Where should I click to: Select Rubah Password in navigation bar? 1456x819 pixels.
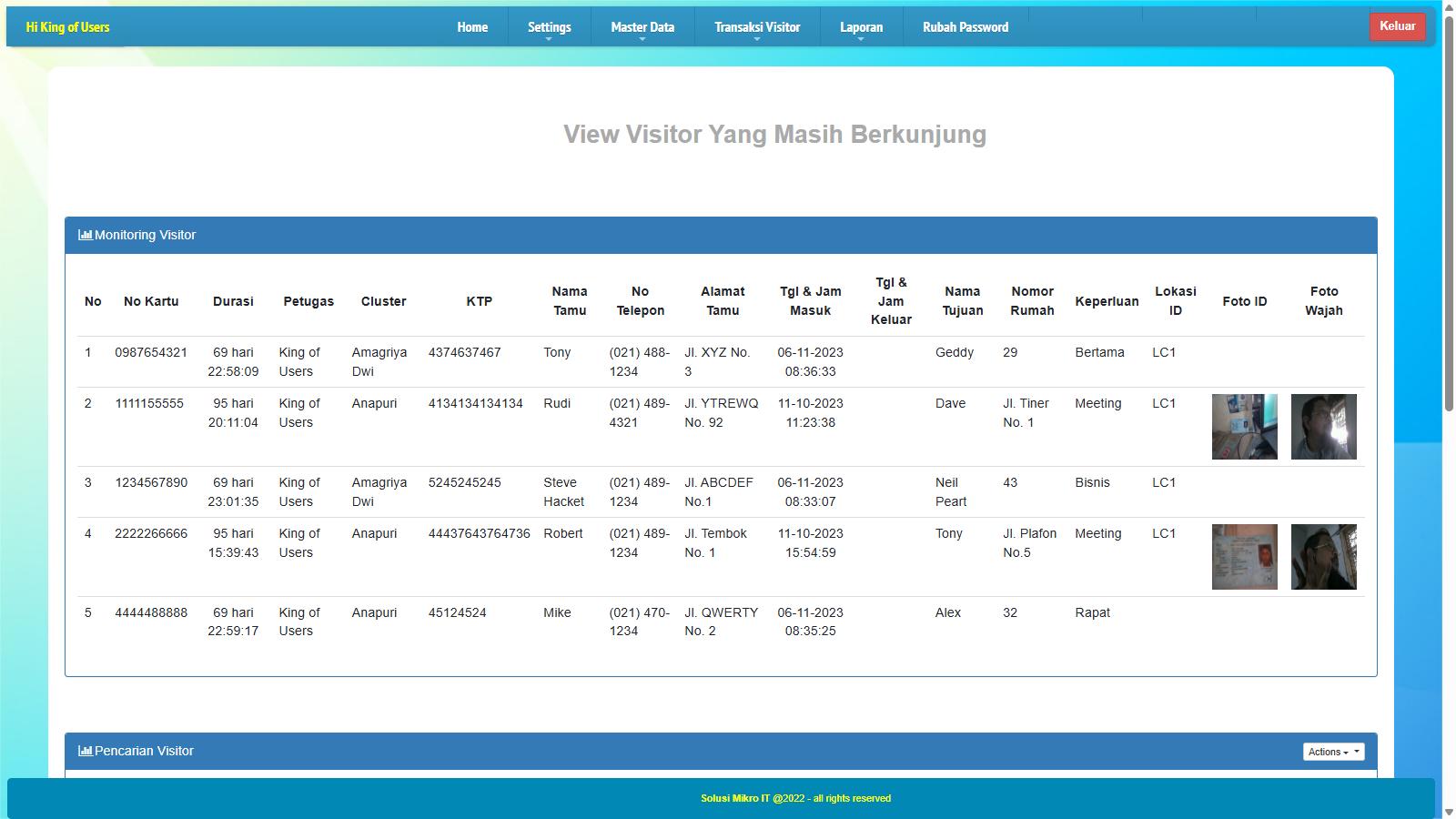point(965,27)
